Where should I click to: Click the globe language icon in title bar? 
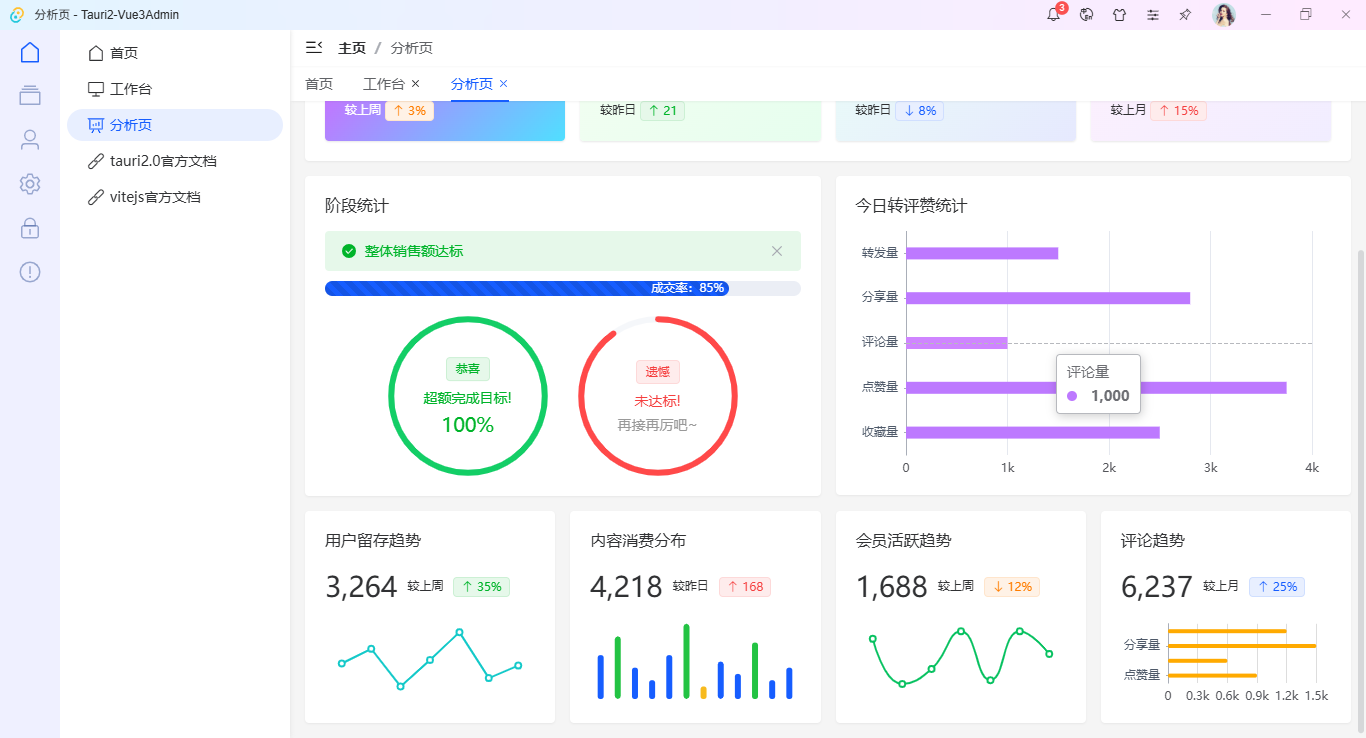coord(1087,15)
